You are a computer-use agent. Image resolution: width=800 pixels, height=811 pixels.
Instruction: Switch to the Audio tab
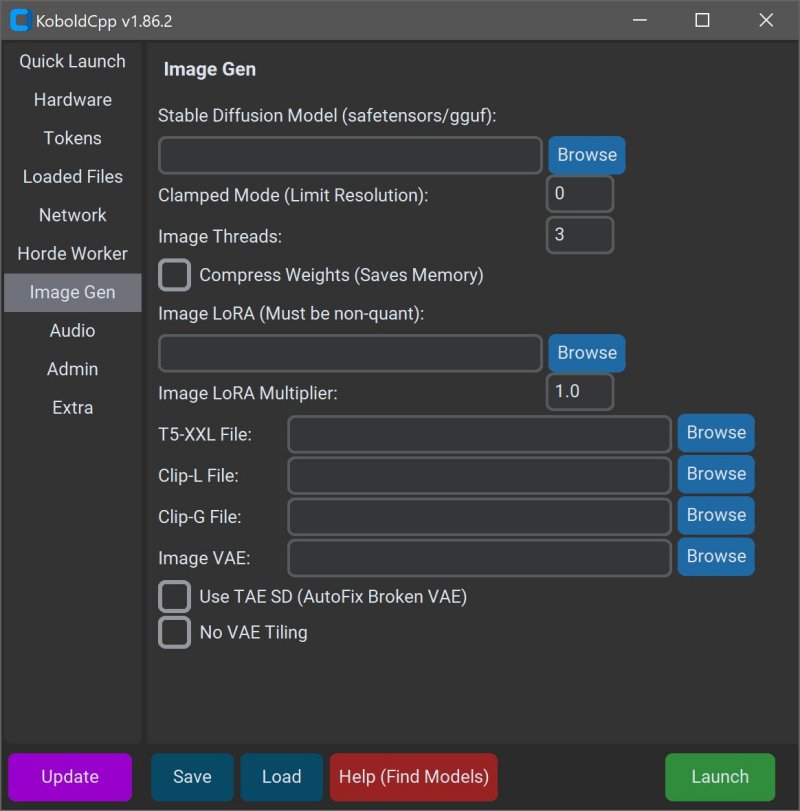tap(72, 331)
